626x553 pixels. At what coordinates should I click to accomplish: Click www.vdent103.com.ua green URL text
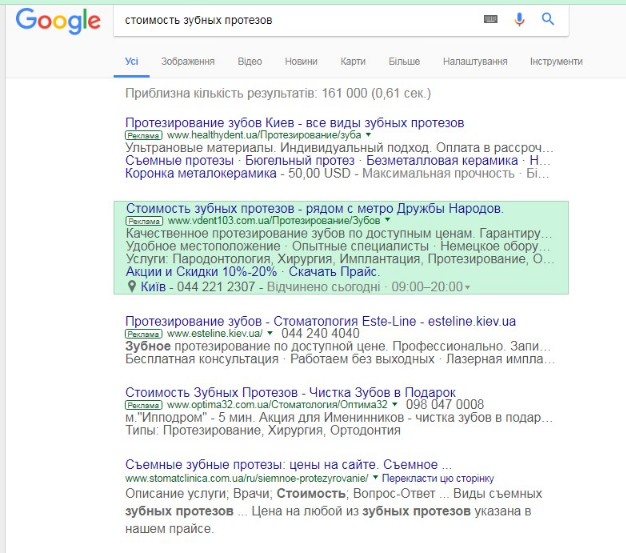(x=273, y=220)
